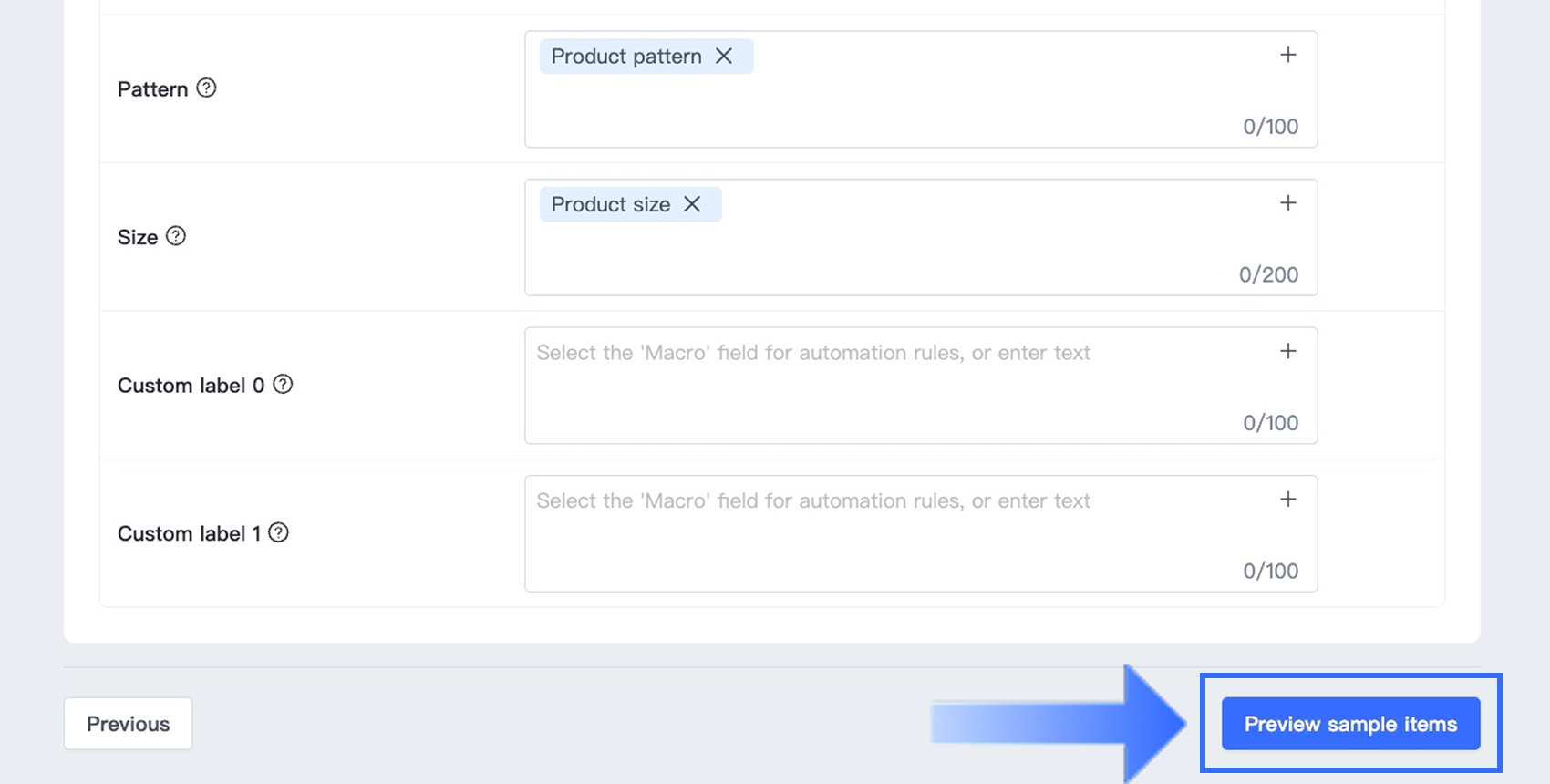Go back with the Previous button
The image size is (1550, 784).
(x=128, y=724)
